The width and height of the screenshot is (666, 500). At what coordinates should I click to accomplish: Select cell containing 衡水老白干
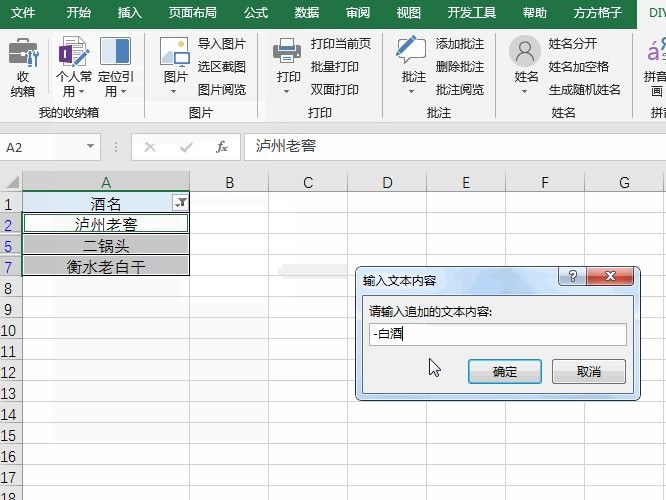[106, 266]
